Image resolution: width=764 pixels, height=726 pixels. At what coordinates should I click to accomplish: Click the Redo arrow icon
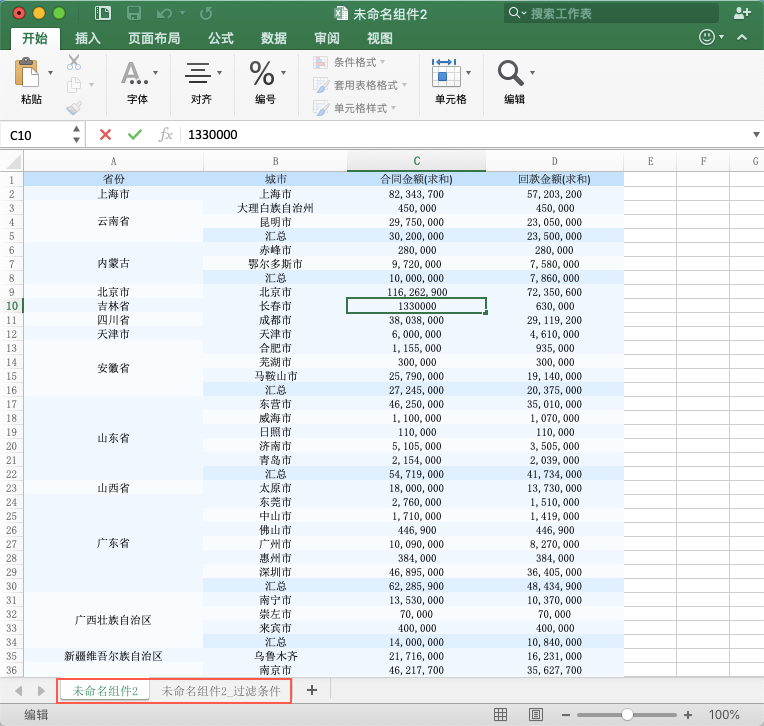pos(206,13)
